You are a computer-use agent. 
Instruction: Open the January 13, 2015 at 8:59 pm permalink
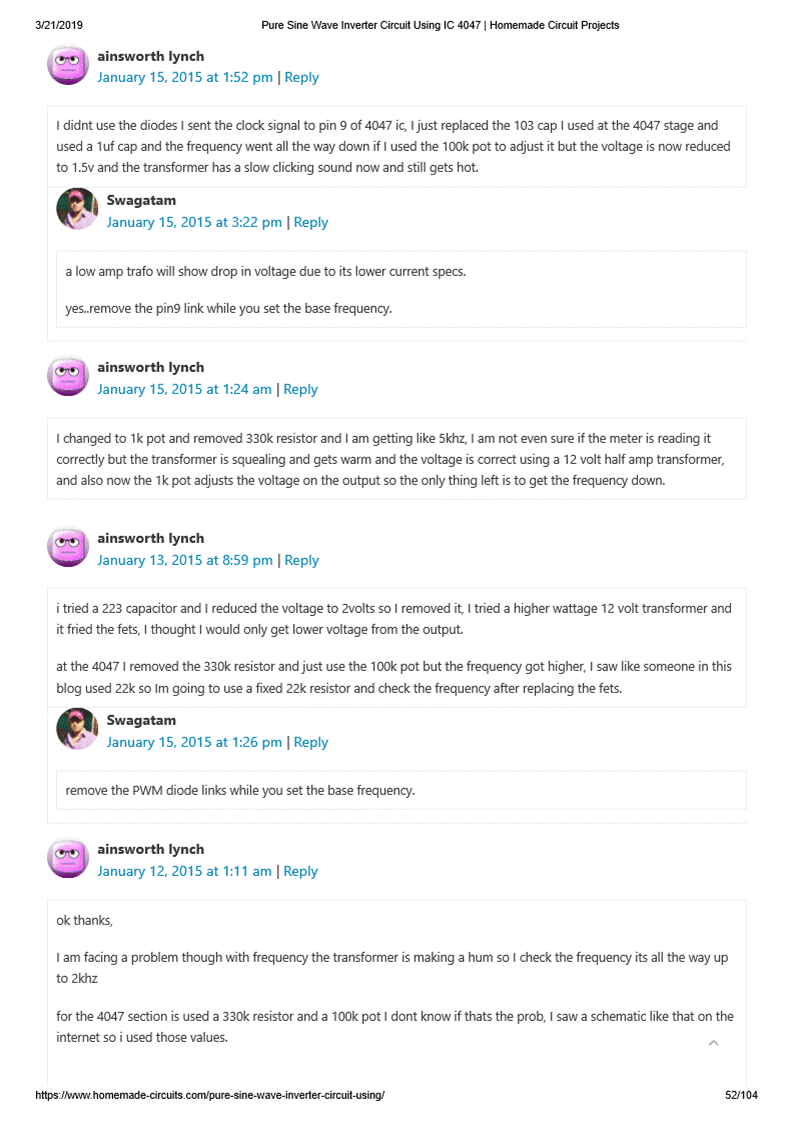click(185, 560)
